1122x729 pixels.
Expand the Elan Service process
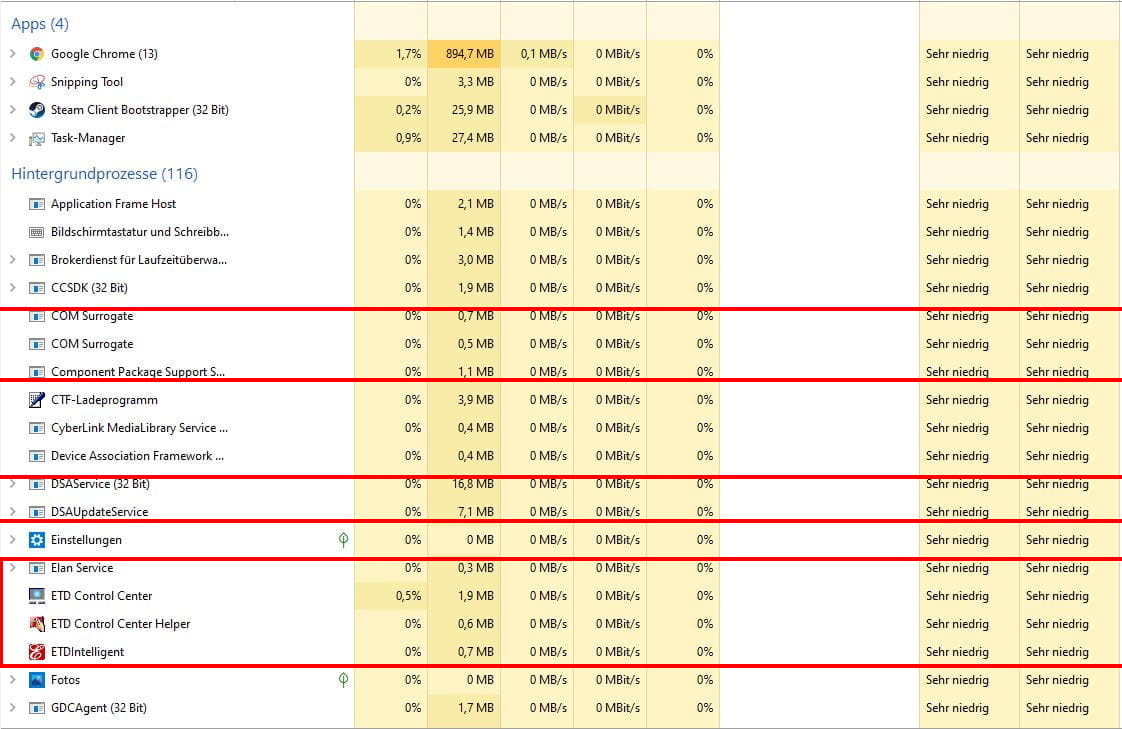[12, 568]
